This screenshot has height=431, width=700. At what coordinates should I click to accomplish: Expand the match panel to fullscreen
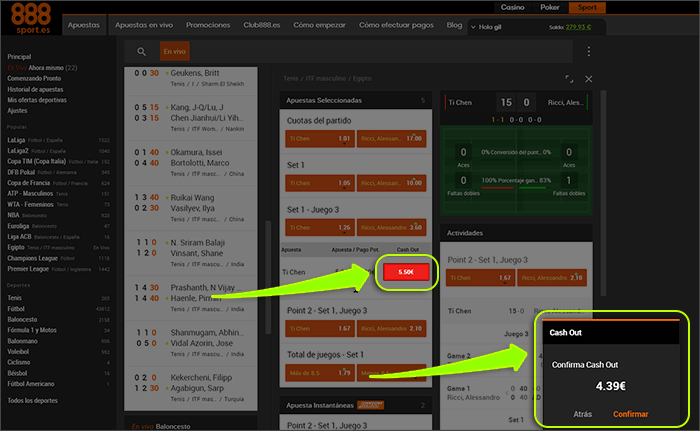pos(569,79)
